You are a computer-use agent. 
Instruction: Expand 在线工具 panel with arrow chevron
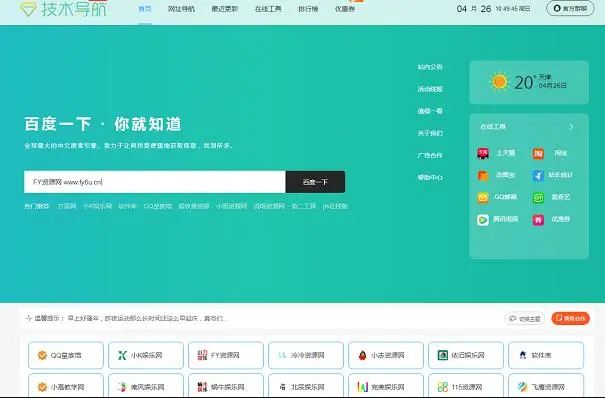(x=571, y=126)
